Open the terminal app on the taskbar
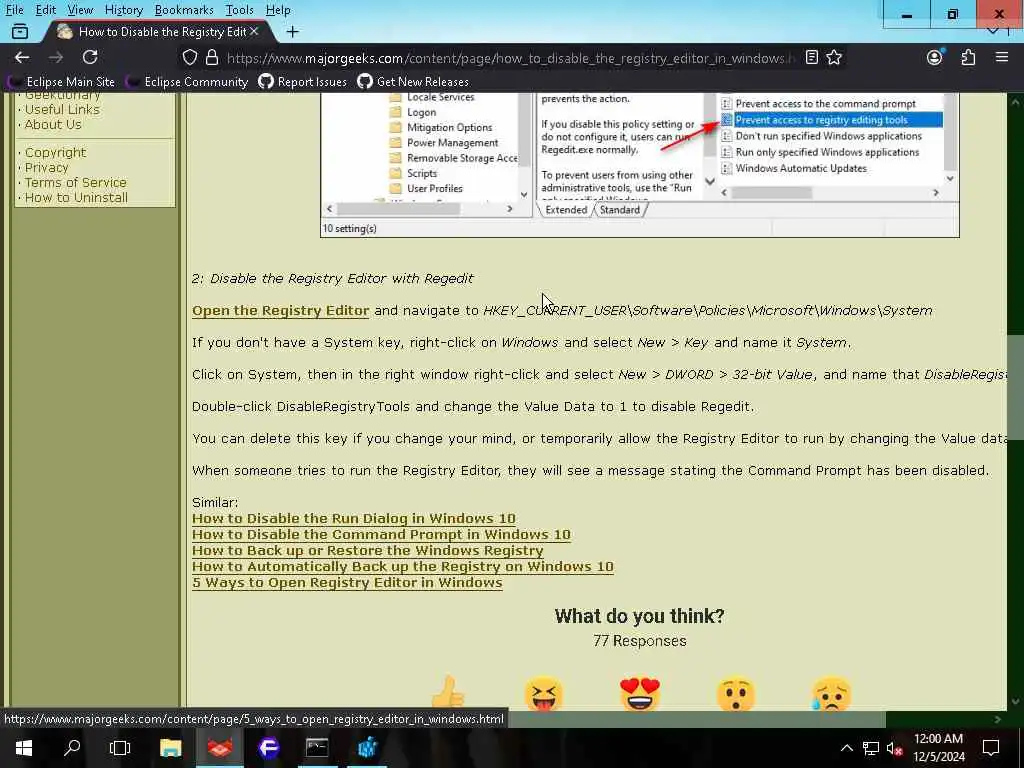Image resolution: width=1024 pixels, height=768 pixels. click(x=317, y=748)
